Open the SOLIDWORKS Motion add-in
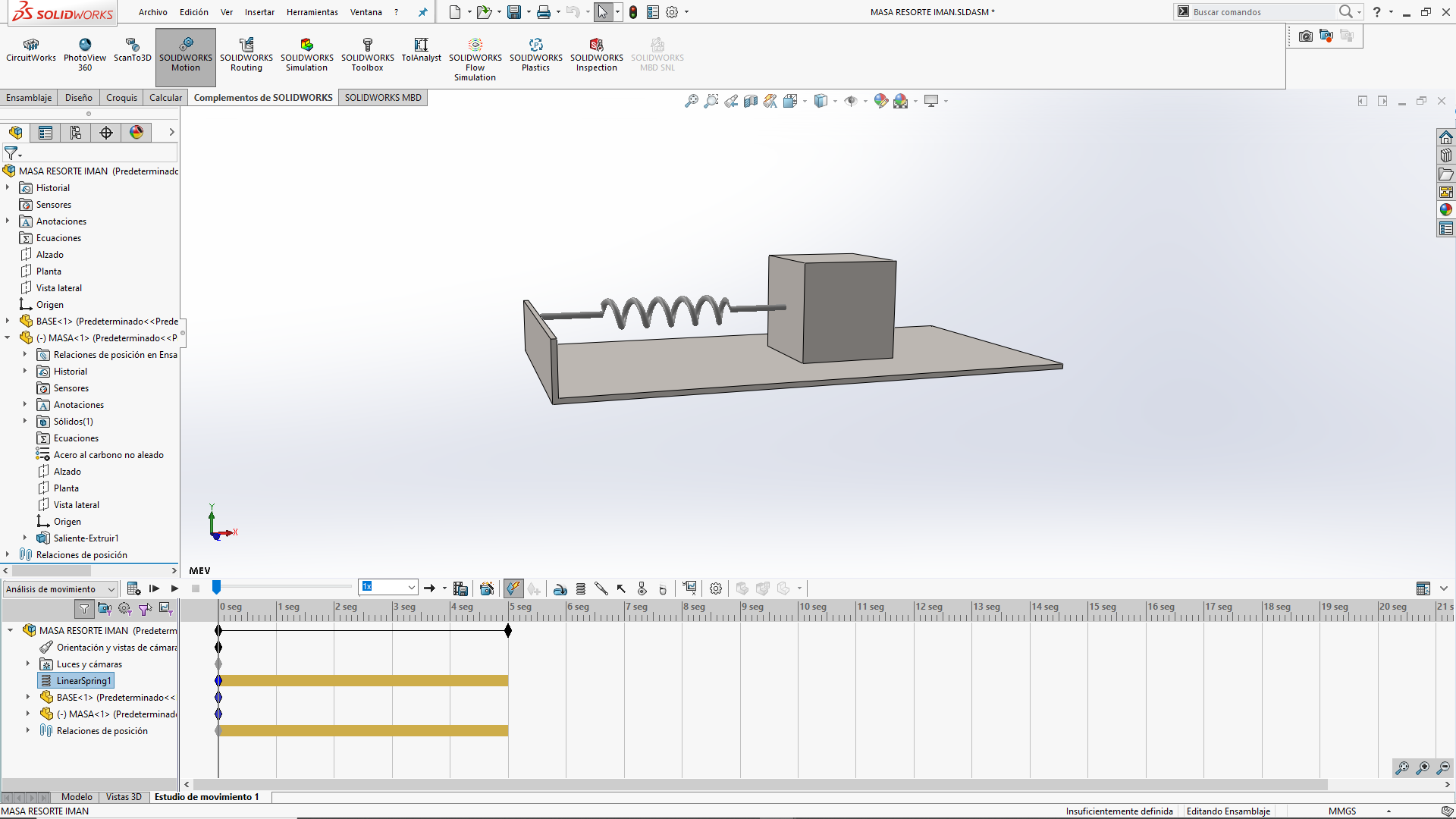Image resolution: width=1456 pixels, height=819 pixels. (x=185, y=55)
